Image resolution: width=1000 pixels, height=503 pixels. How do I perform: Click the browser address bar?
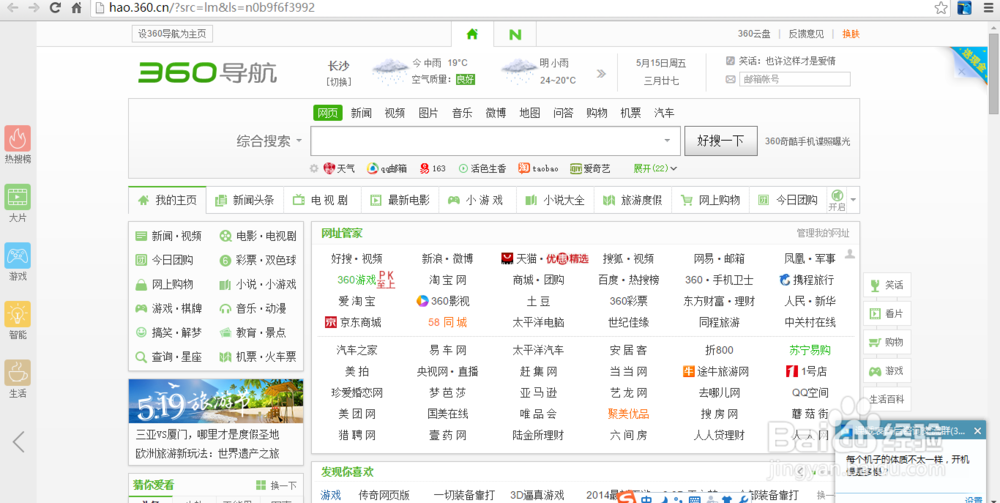click(510, 8)
